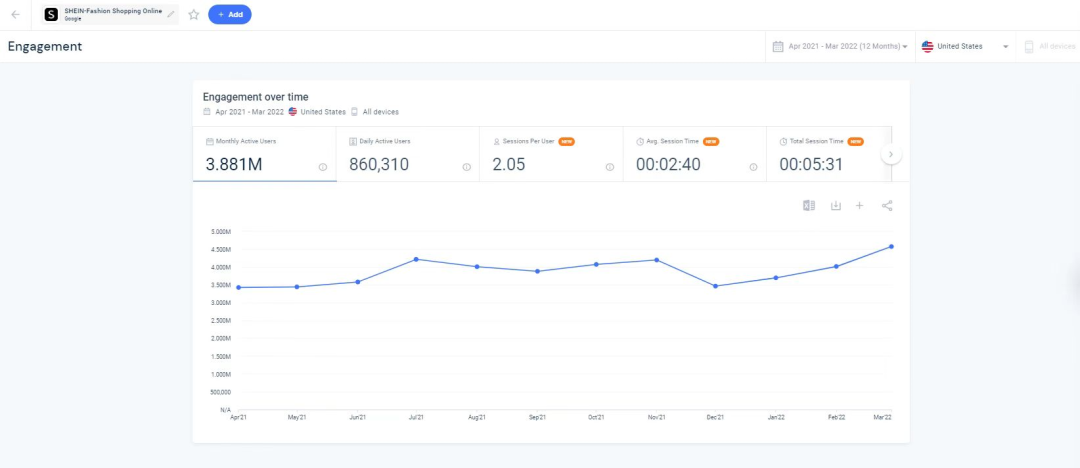The image size is (1080, 468).
Task: Click the blue Add button
Action: [x=230, y=15]
